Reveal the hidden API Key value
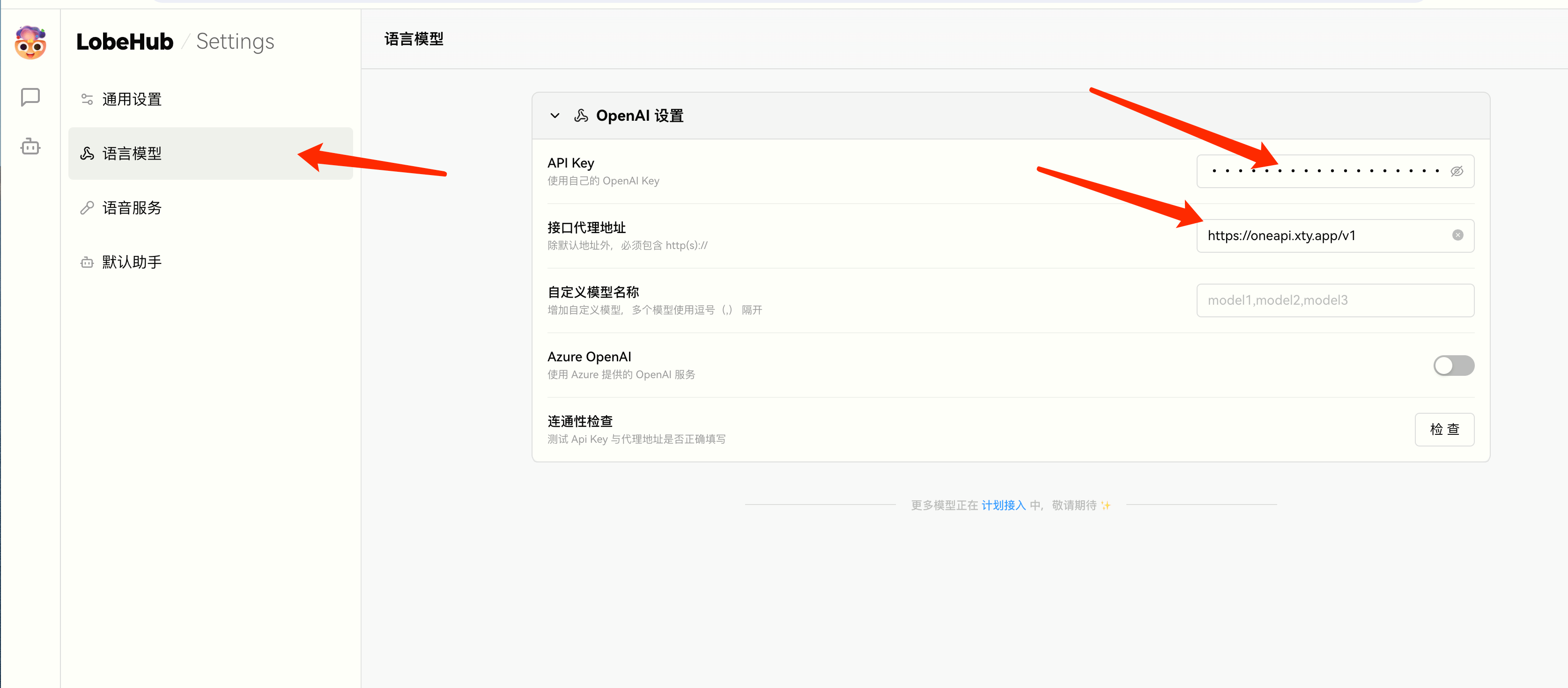The height and width of the screenshot is (688, 1568). [x=1457, y=171]
